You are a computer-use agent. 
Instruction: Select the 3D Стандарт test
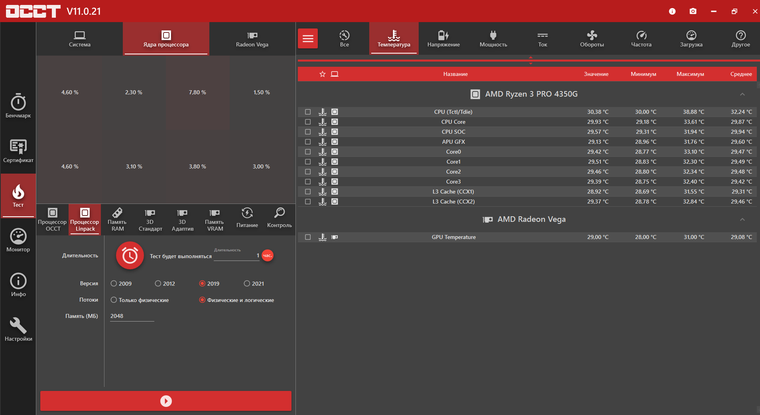(150, 219)
